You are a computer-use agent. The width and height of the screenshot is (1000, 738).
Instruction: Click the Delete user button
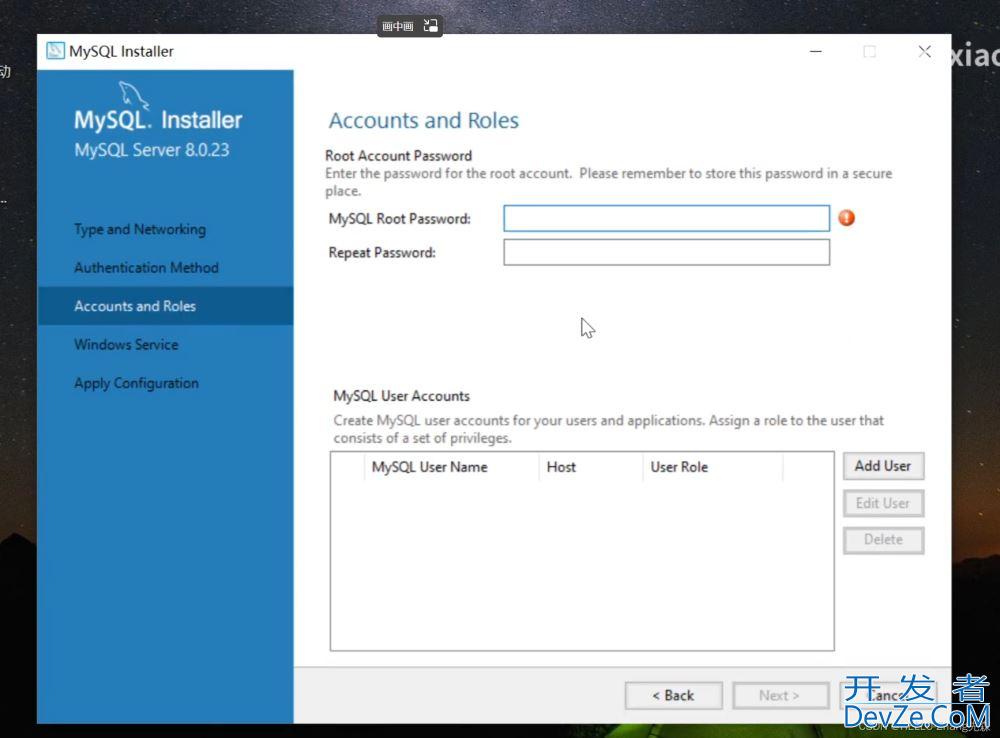(x=883, y=540)
